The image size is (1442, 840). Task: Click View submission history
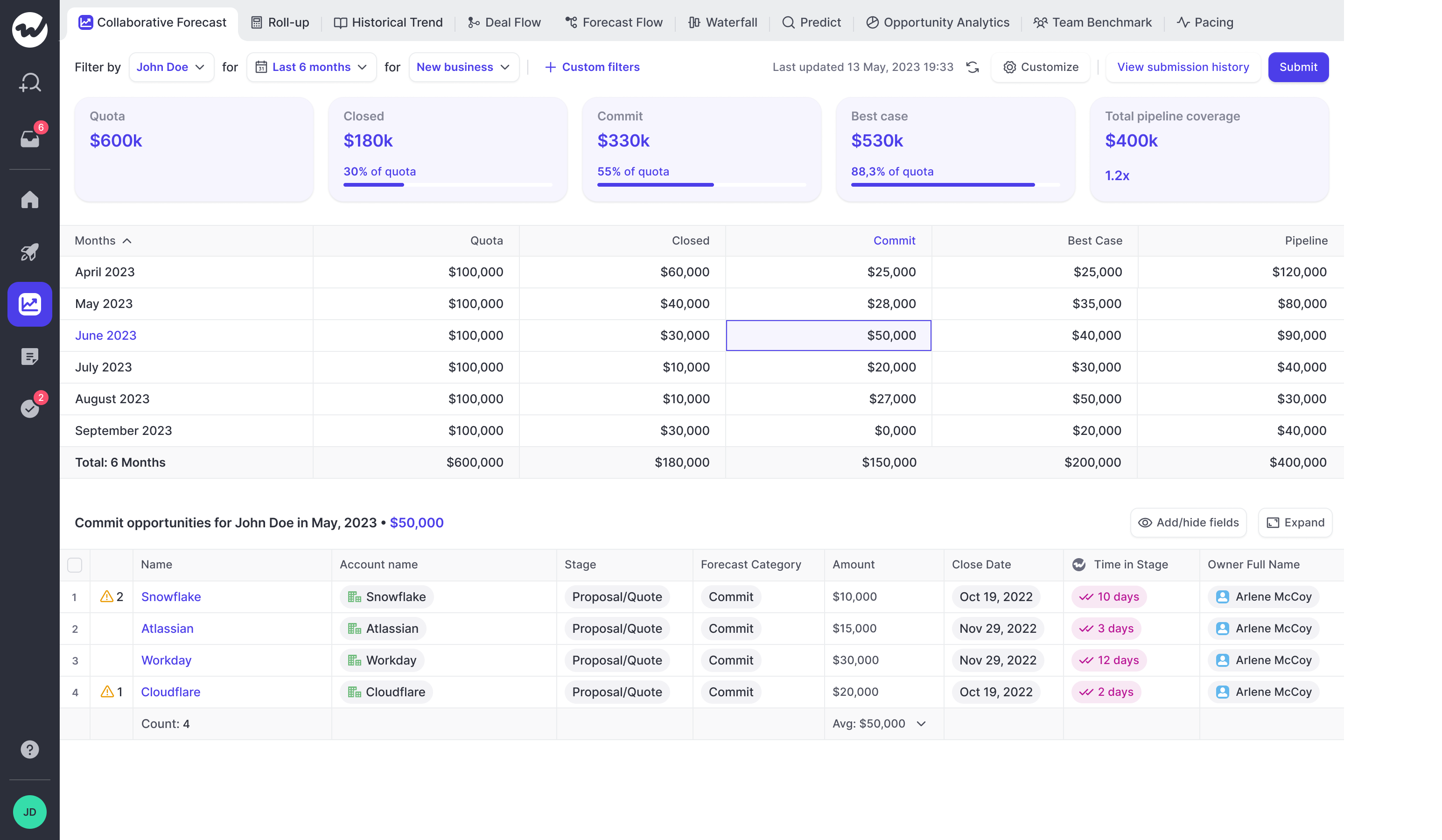pyautogui.click(x=1183, y=67)
